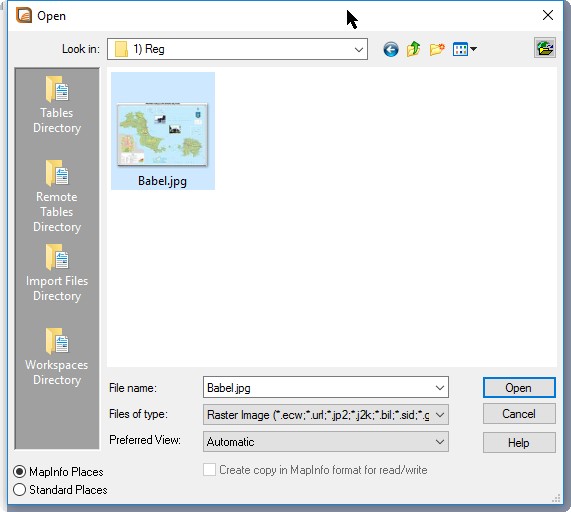Screen dimensions: 571x512
Task: Go to Remote Tables Directory
Action: point(57,196)
